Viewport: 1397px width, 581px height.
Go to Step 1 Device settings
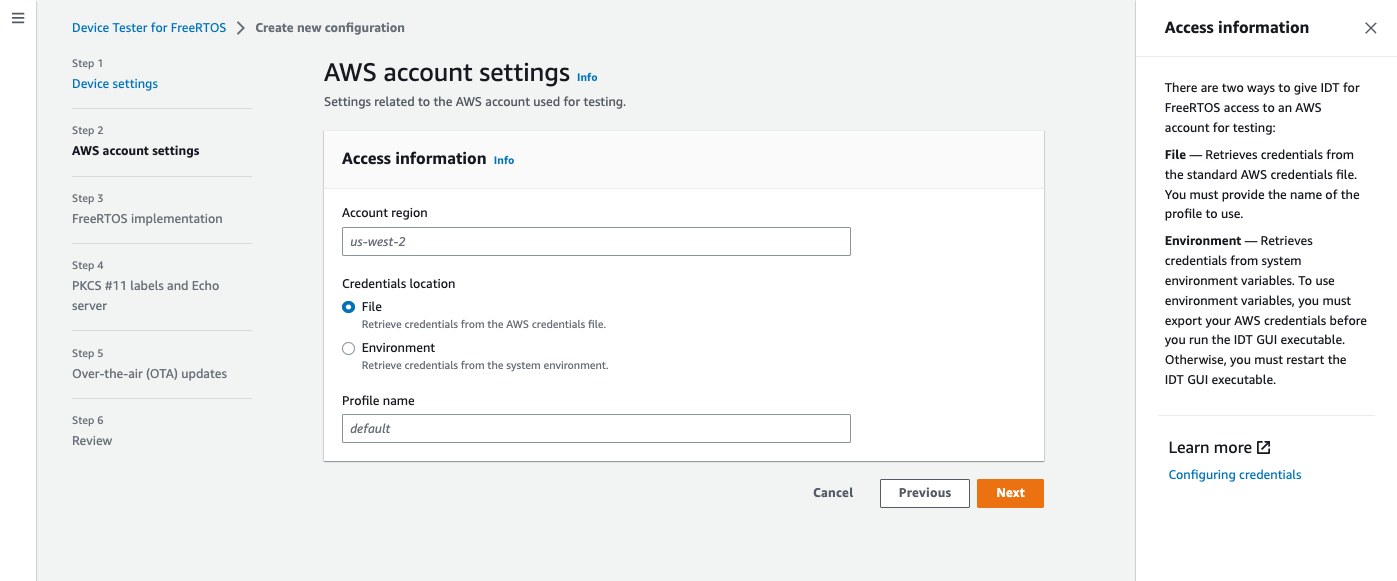(x=114, y=83)
